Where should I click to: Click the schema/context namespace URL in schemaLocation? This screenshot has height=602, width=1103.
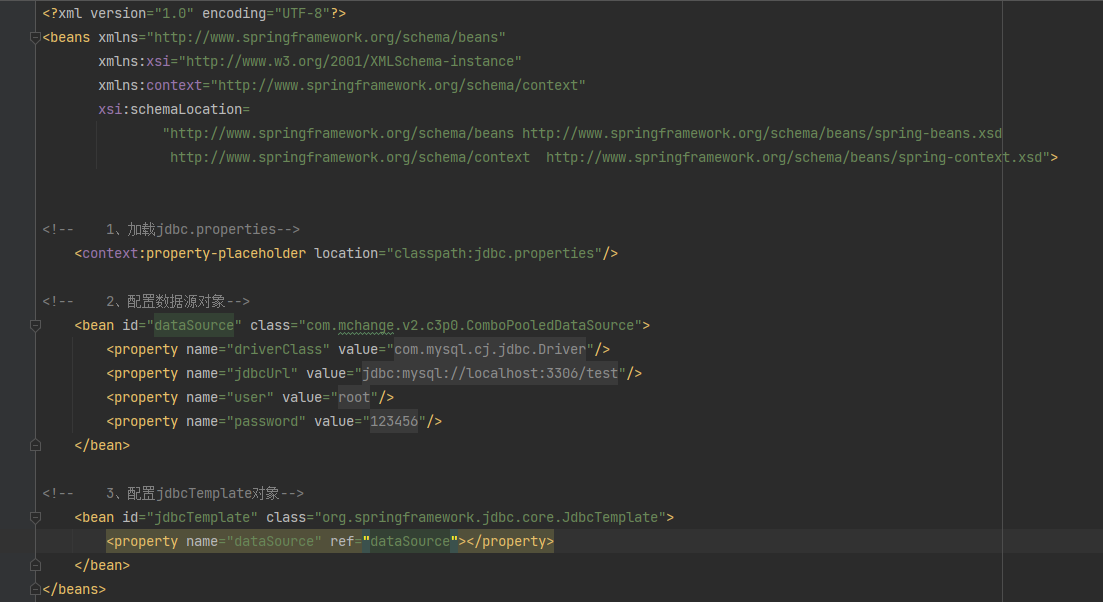click(x=350, y=157)
